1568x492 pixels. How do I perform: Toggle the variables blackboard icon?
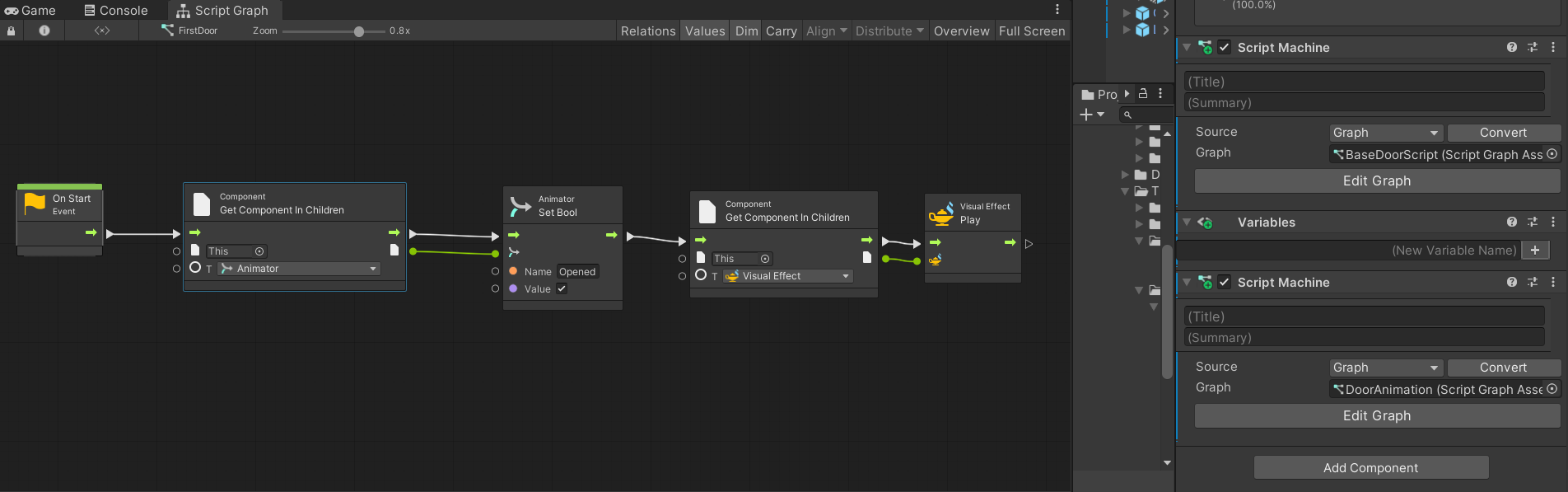[101, 30]
